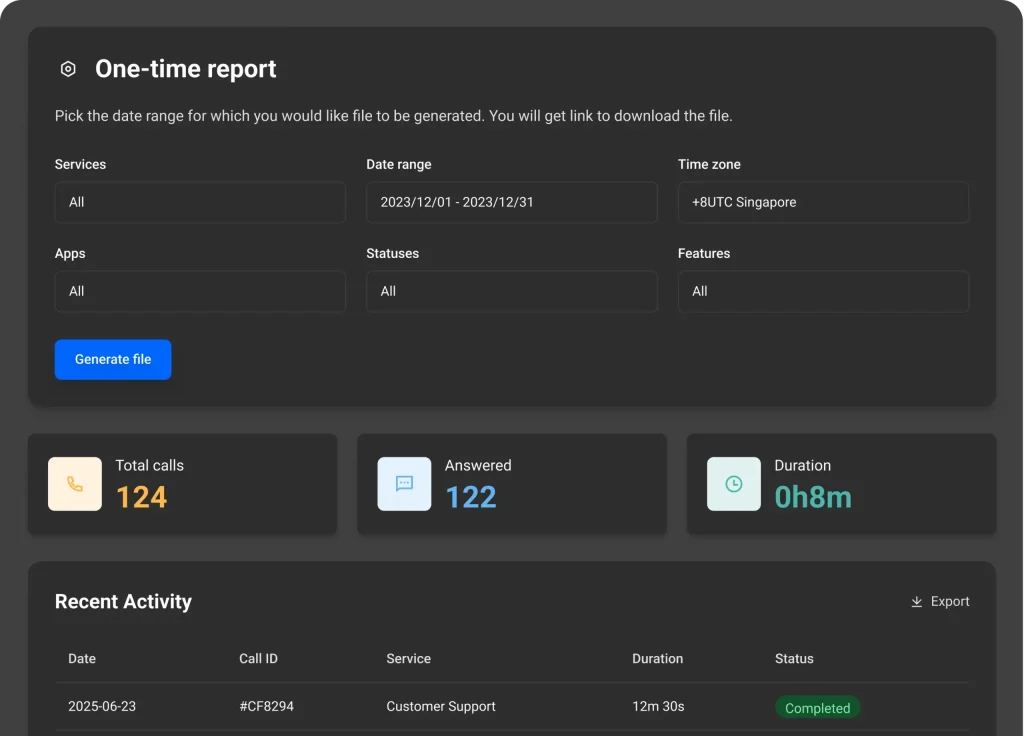This screenshot has width=1024, height=736.
Task: Click the green Completed status badge
Action: click(x=817, y=708)
